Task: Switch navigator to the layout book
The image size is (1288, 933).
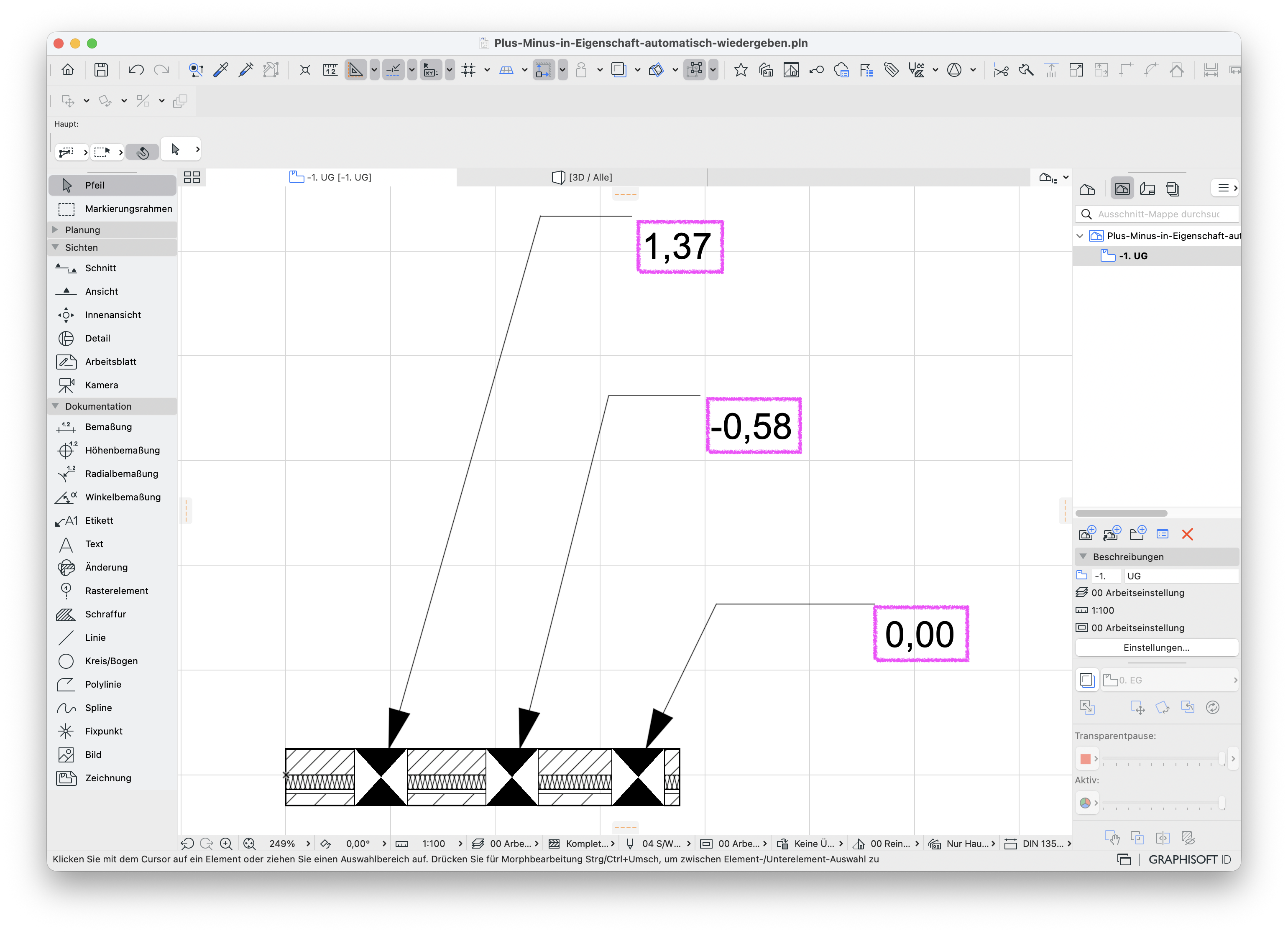Action: 1147,189
